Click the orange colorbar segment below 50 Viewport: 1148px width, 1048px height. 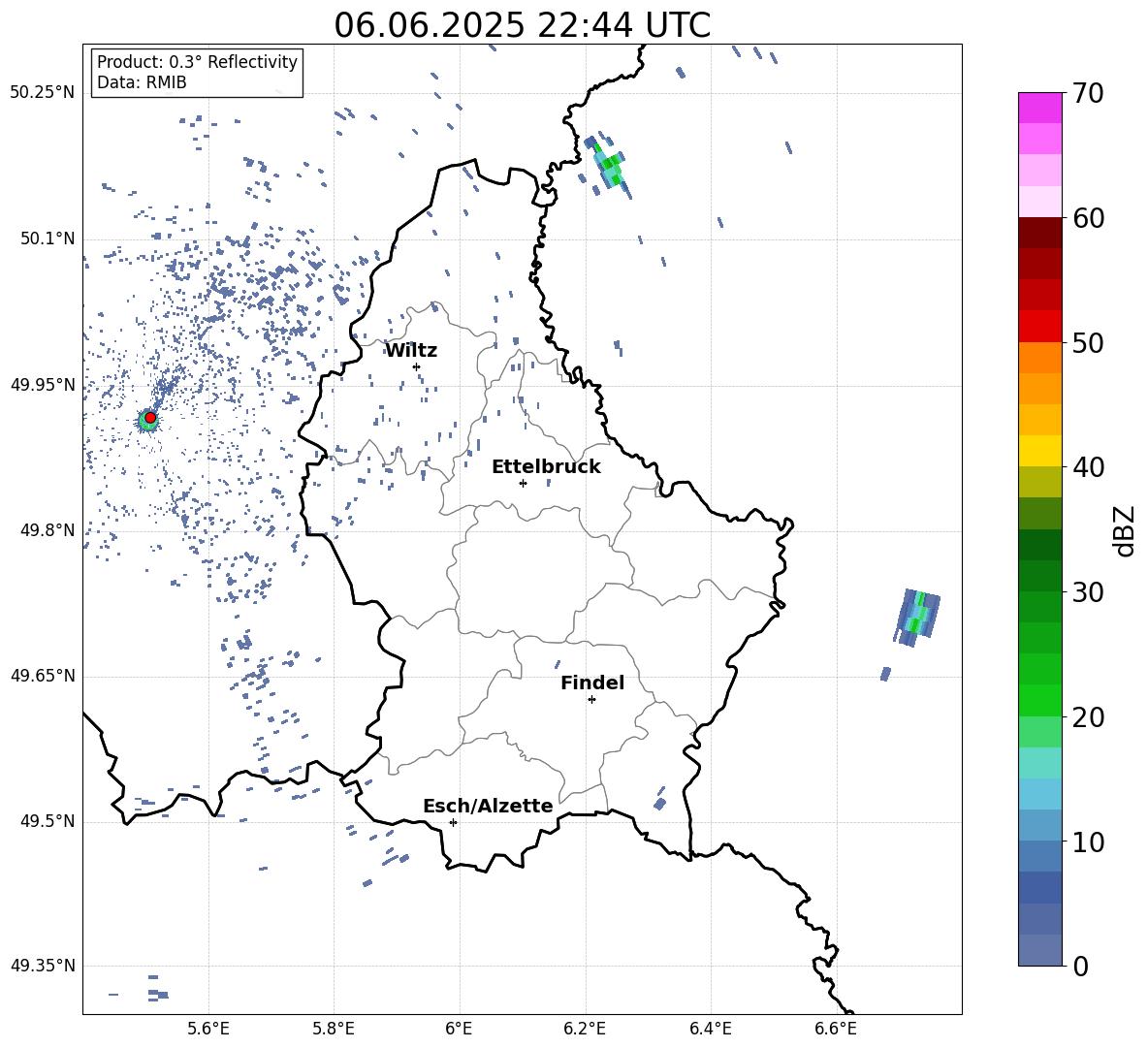(1039, 358)
